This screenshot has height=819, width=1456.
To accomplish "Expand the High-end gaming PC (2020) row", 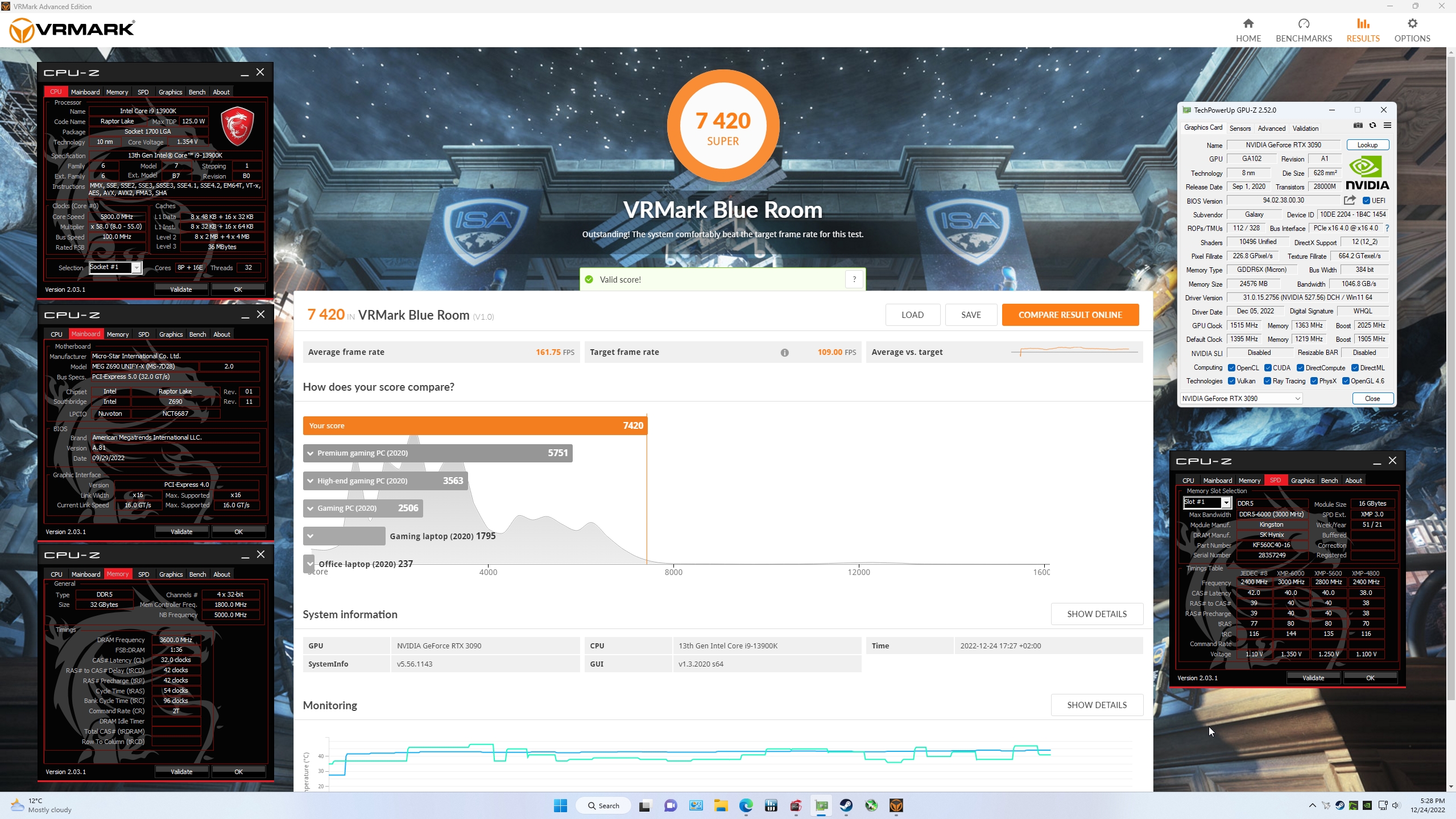I will [310, 481].
